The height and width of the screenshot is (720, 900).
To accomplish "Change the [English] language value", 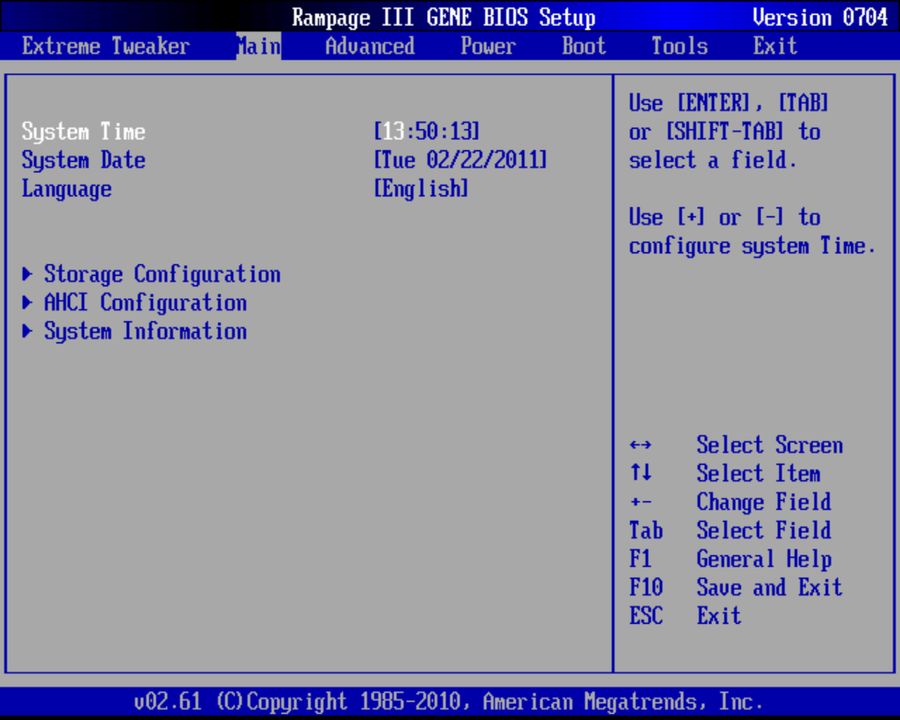I will click(x=421, y=188).
